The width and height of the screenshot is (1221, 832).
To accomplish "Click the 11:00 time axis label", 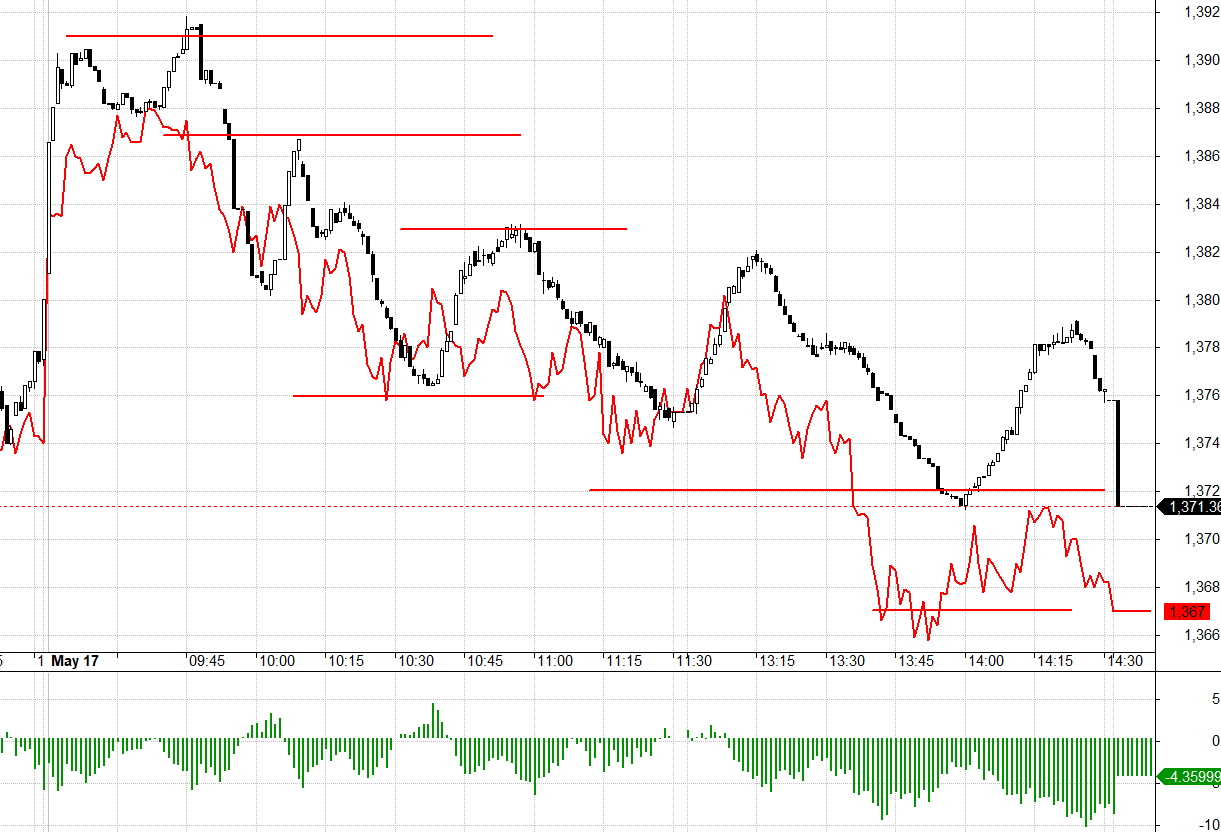I will 555,661.
